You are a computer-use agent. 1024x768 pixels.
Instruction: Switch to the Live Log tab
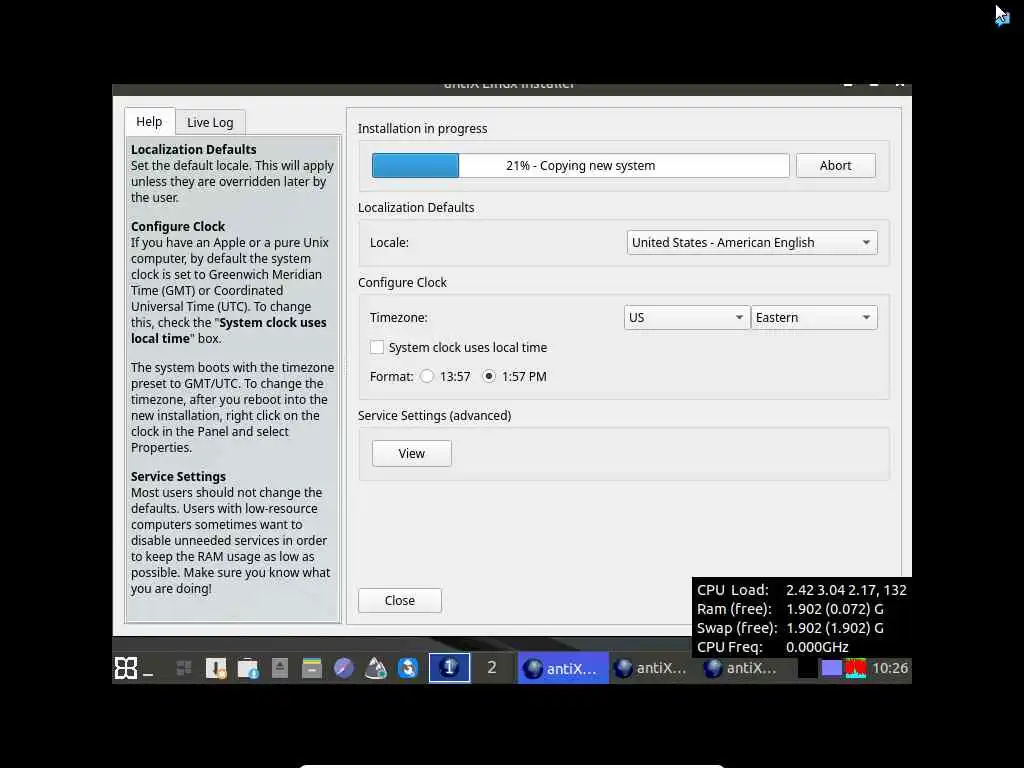(x=210, y=122)
